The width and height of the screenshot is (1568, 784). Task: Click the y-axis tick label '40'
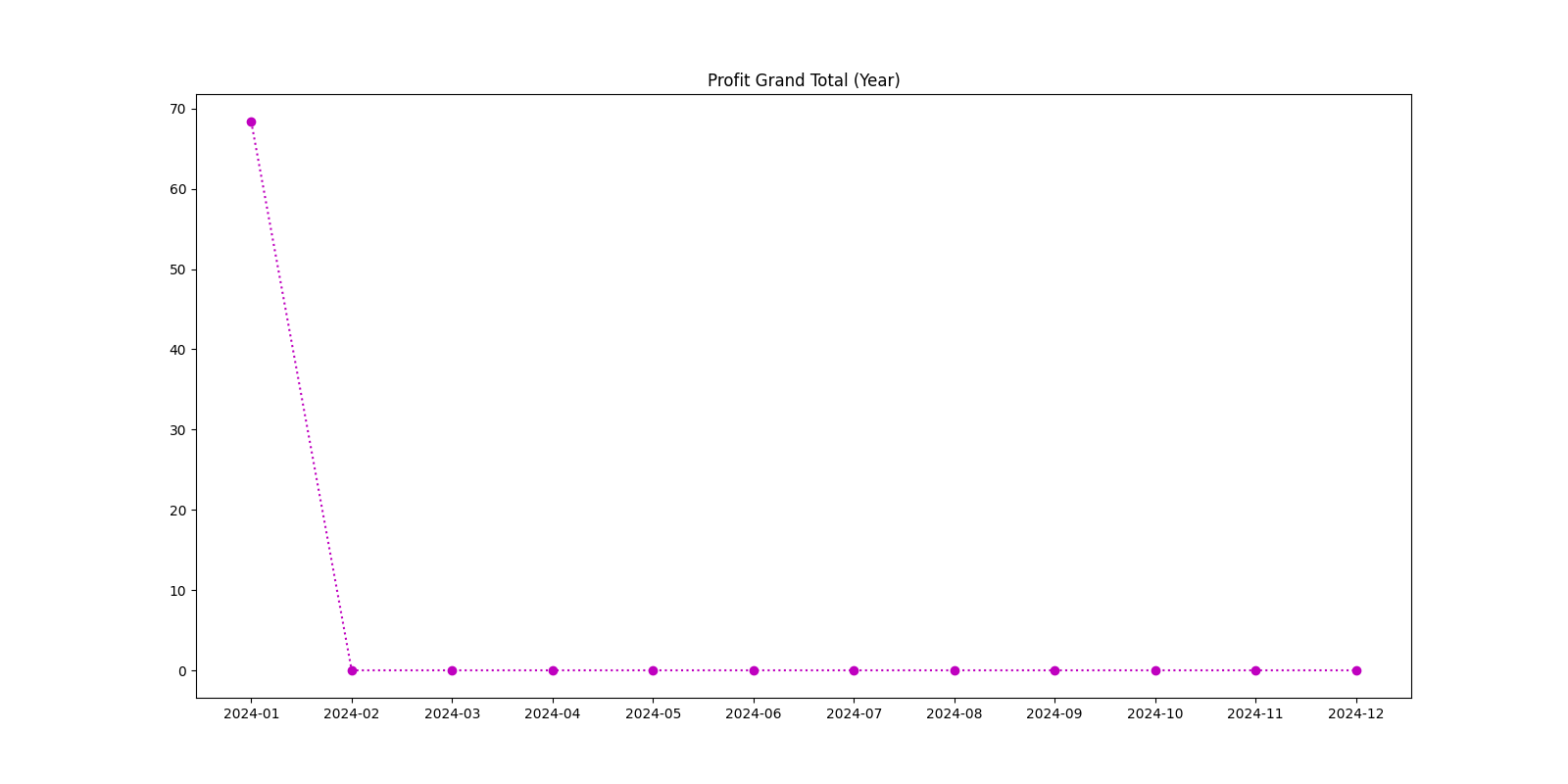[x=177, y=350]
